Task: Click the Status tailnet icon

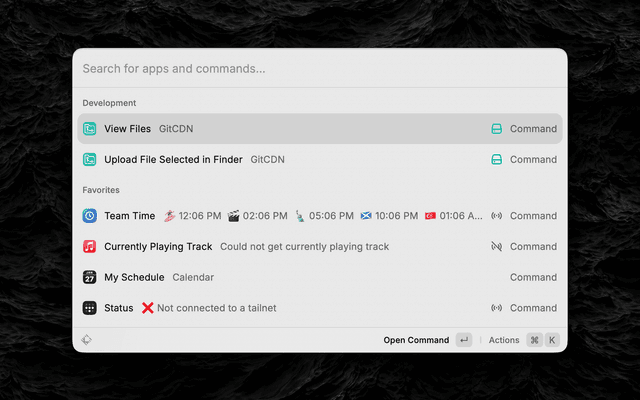Action: [90, 308]
